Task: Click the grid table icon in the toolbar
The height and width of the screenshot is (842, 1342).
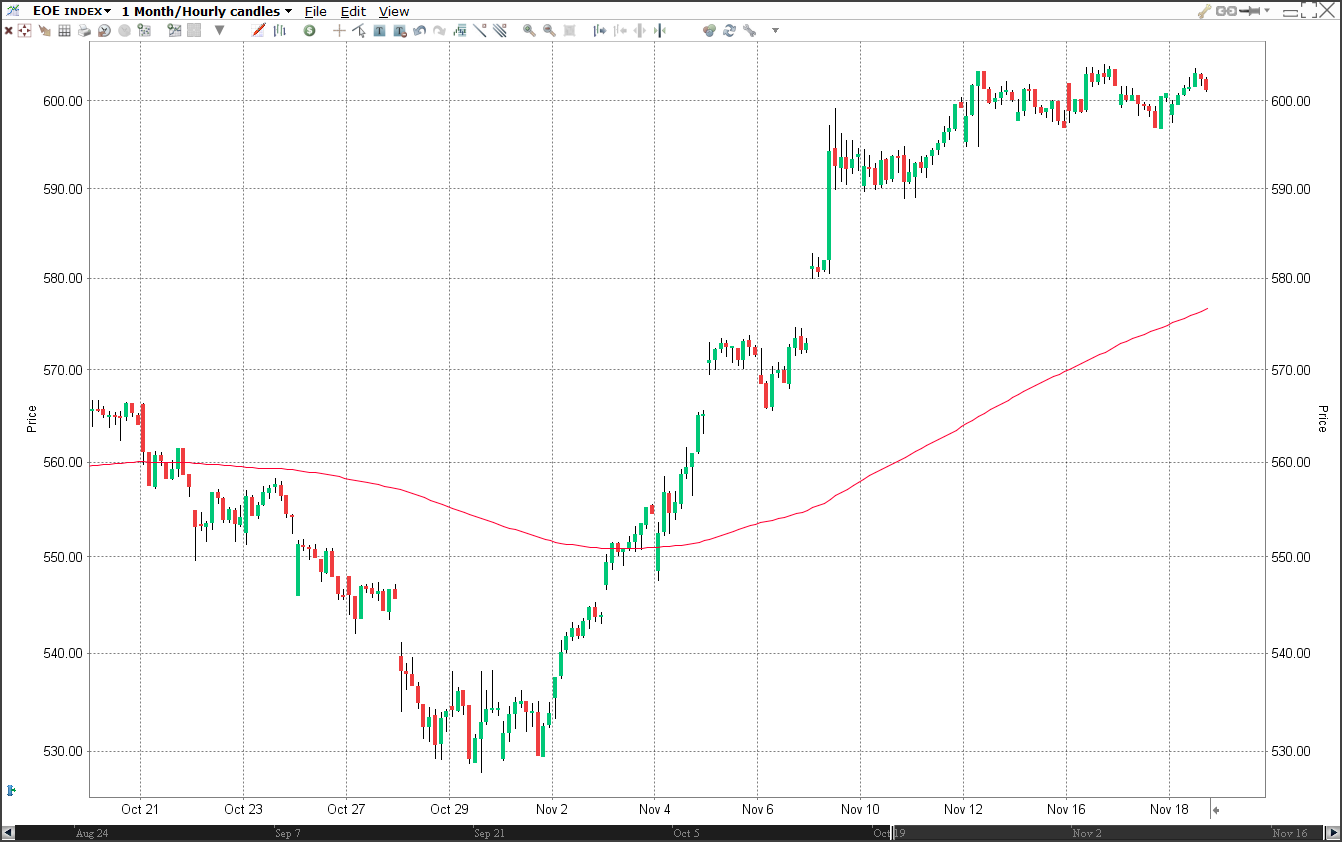Action: (64, 31)
